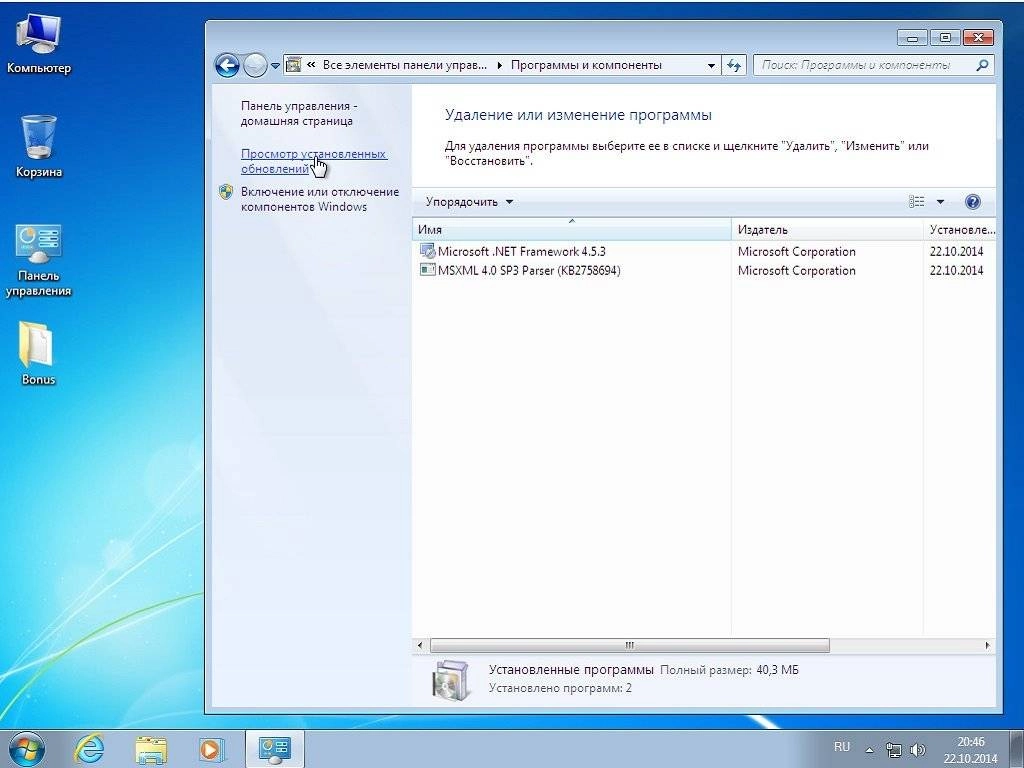Click 'Программы и компоненты' breadcrumb
The image size is (1024, 768).
coord(586,65)
